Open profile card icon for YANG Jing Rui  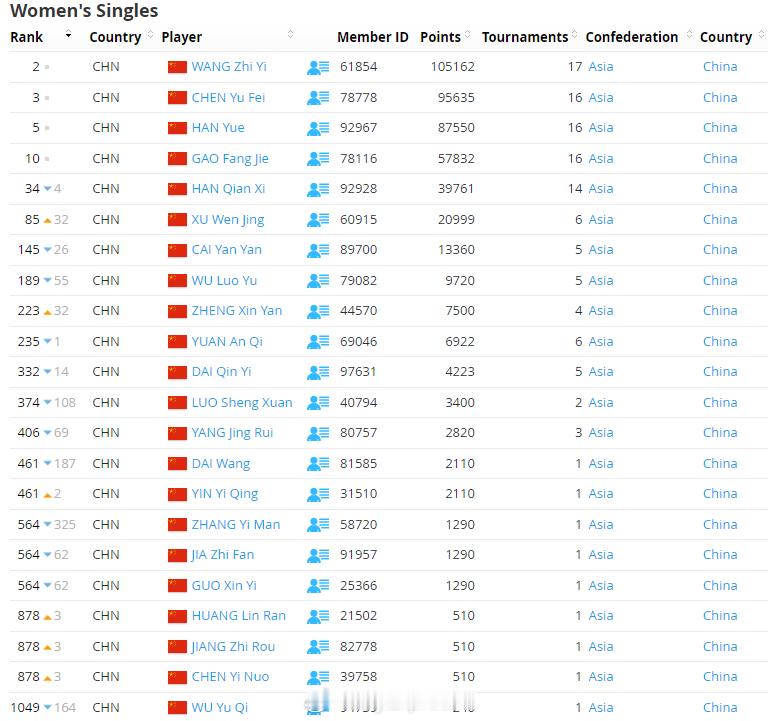click(318, 433)
